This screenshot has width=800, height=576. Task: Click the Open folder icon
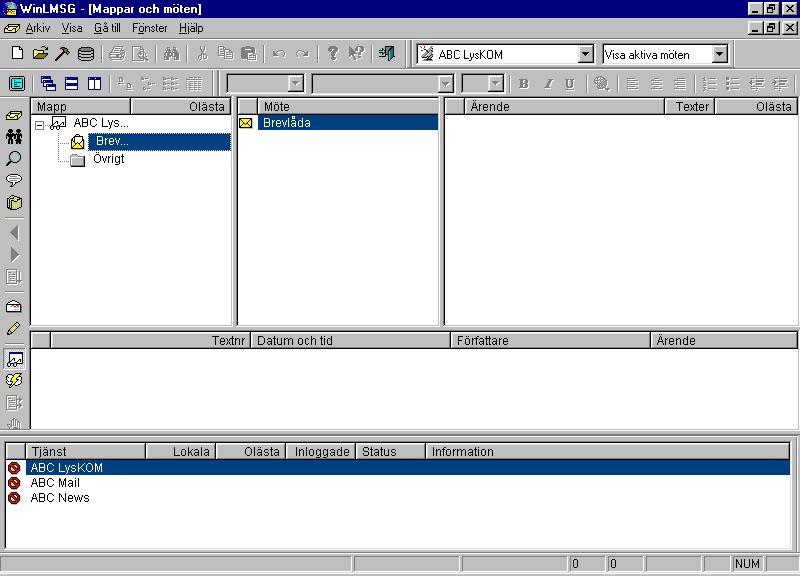[40, 53]
